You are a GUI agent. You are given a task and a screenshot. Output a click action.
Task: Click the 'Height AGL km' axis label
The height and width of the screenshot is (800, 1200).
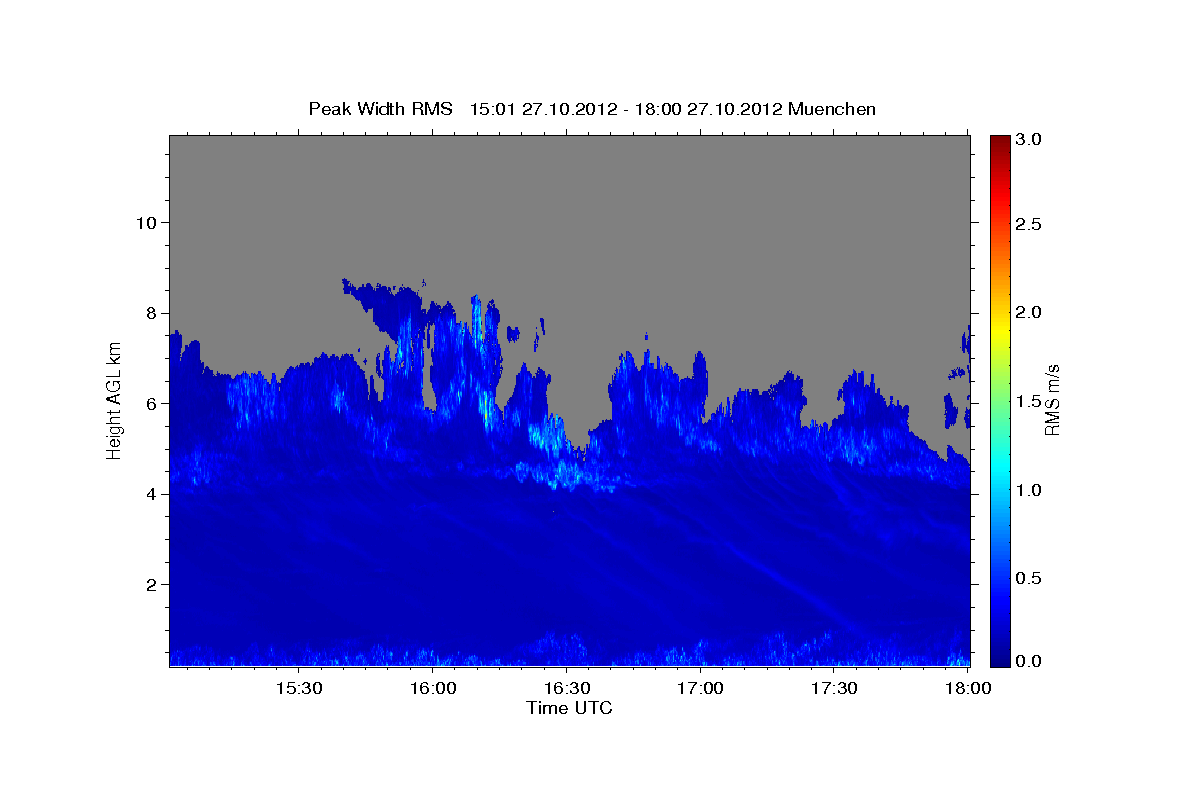click(114, 401)
